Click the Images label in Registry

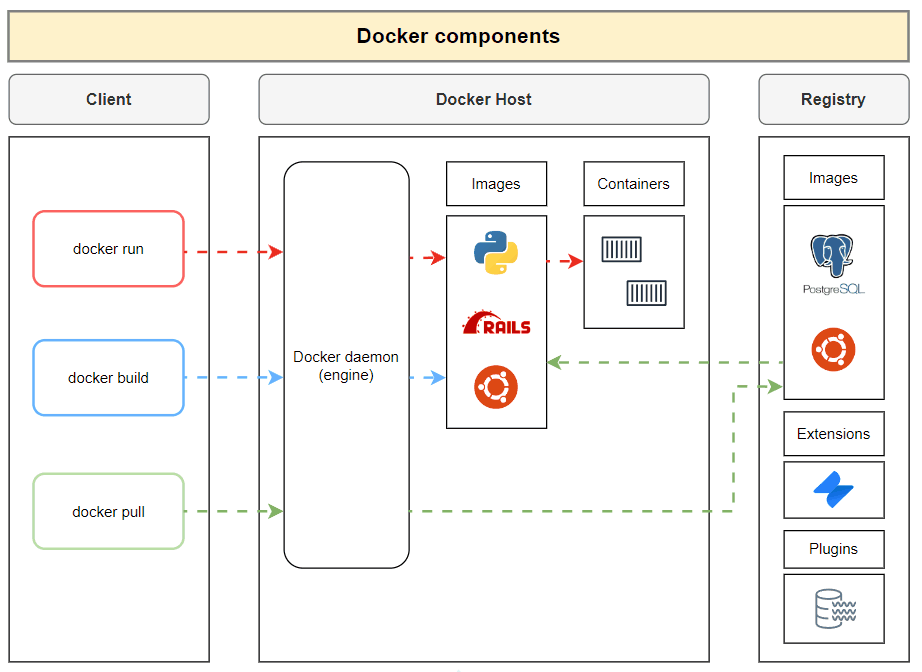tap(834, 178)
